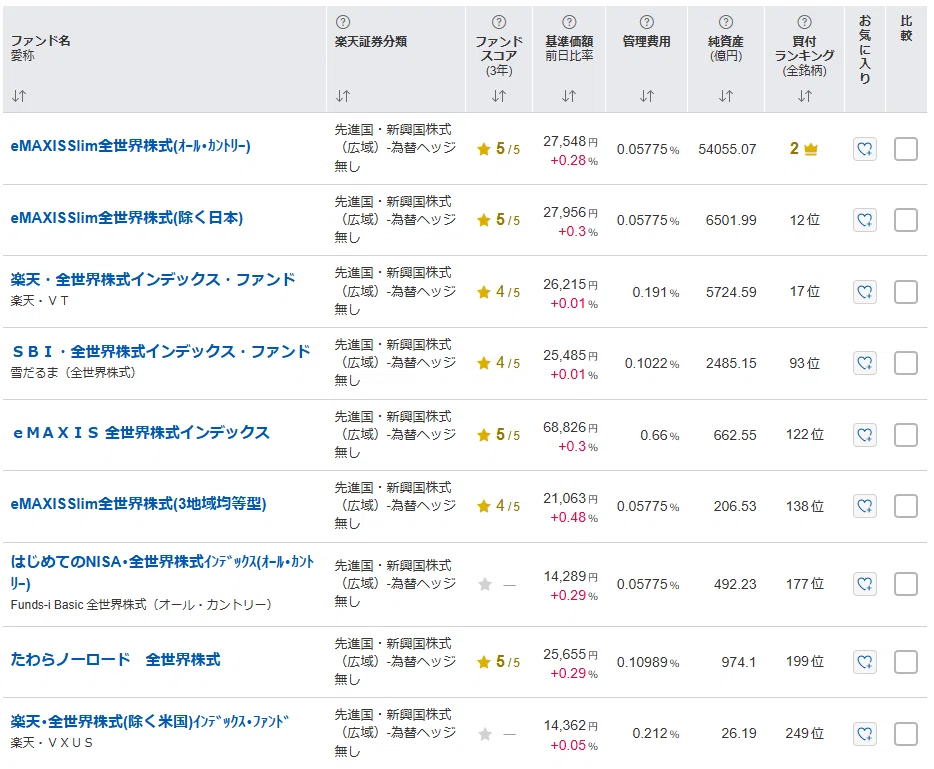Add 楽天・VT fund to favorites heart
The image size is (934, 769).
point(865,292)
